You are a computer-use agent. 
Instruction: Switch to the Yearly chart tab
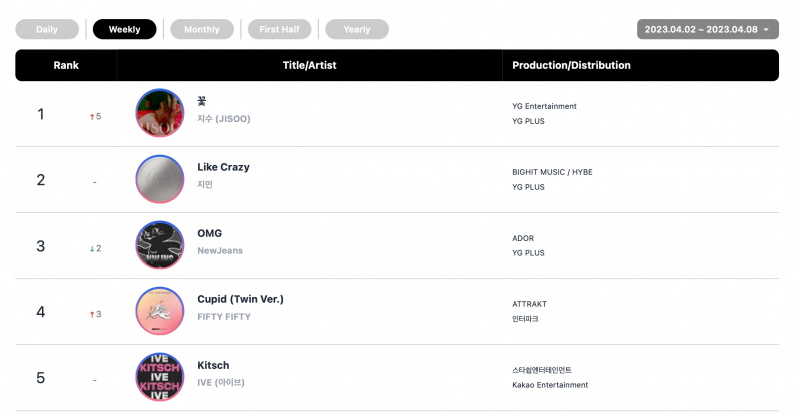coord(357,29)
